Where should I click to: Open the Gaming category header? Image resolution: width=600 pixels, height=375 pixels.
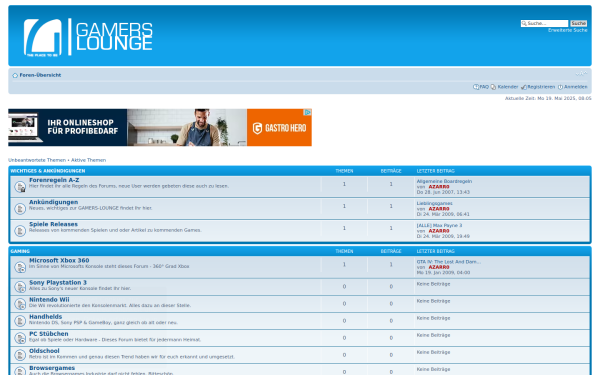pos(20,251)
